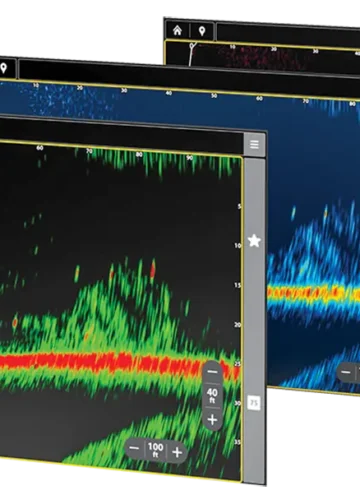Screen dimensions: 360x504
Task: Select the 100 ft forward range value
Action: point(156,450)
